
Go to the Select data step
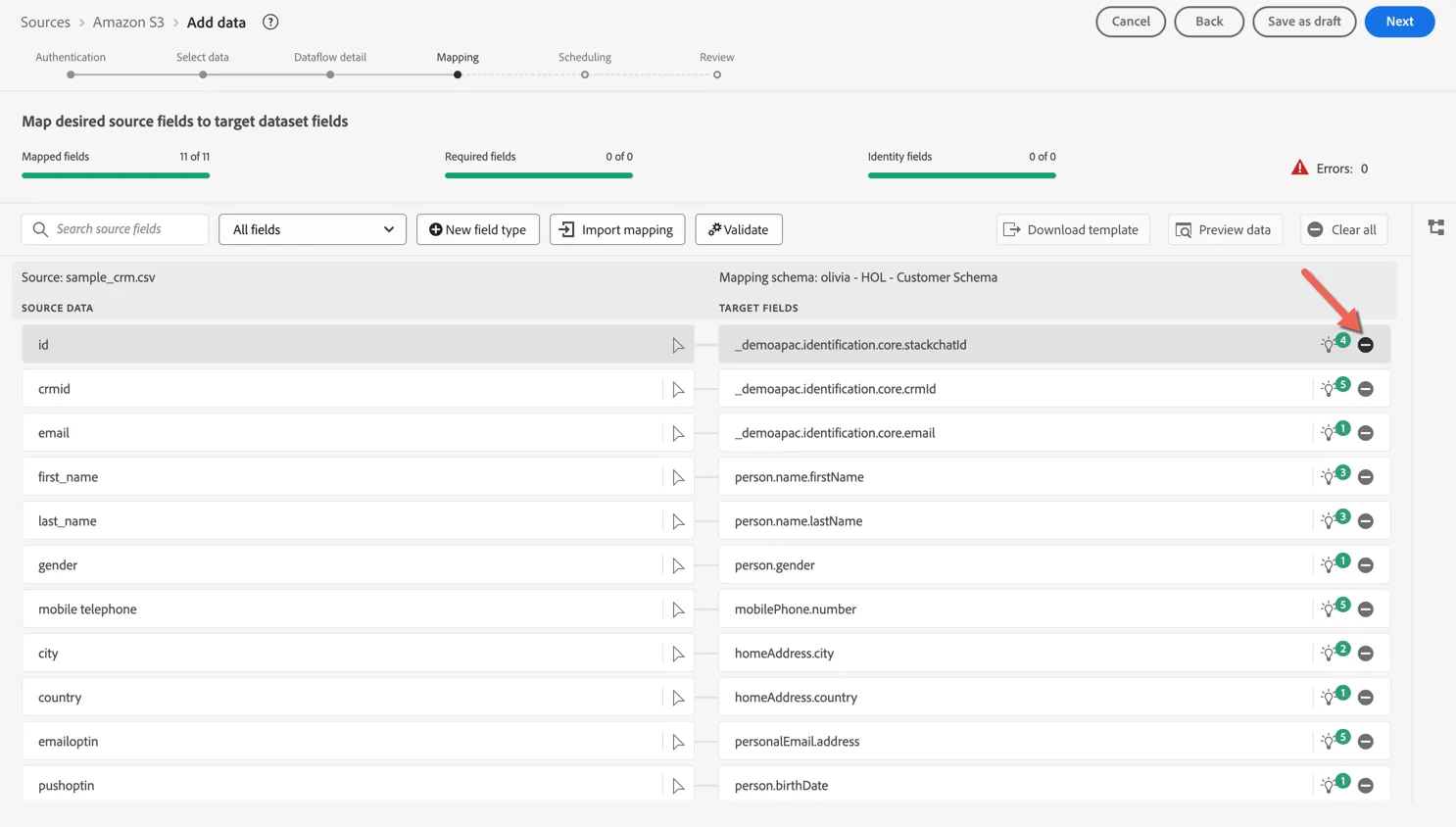tap(203, 65)
